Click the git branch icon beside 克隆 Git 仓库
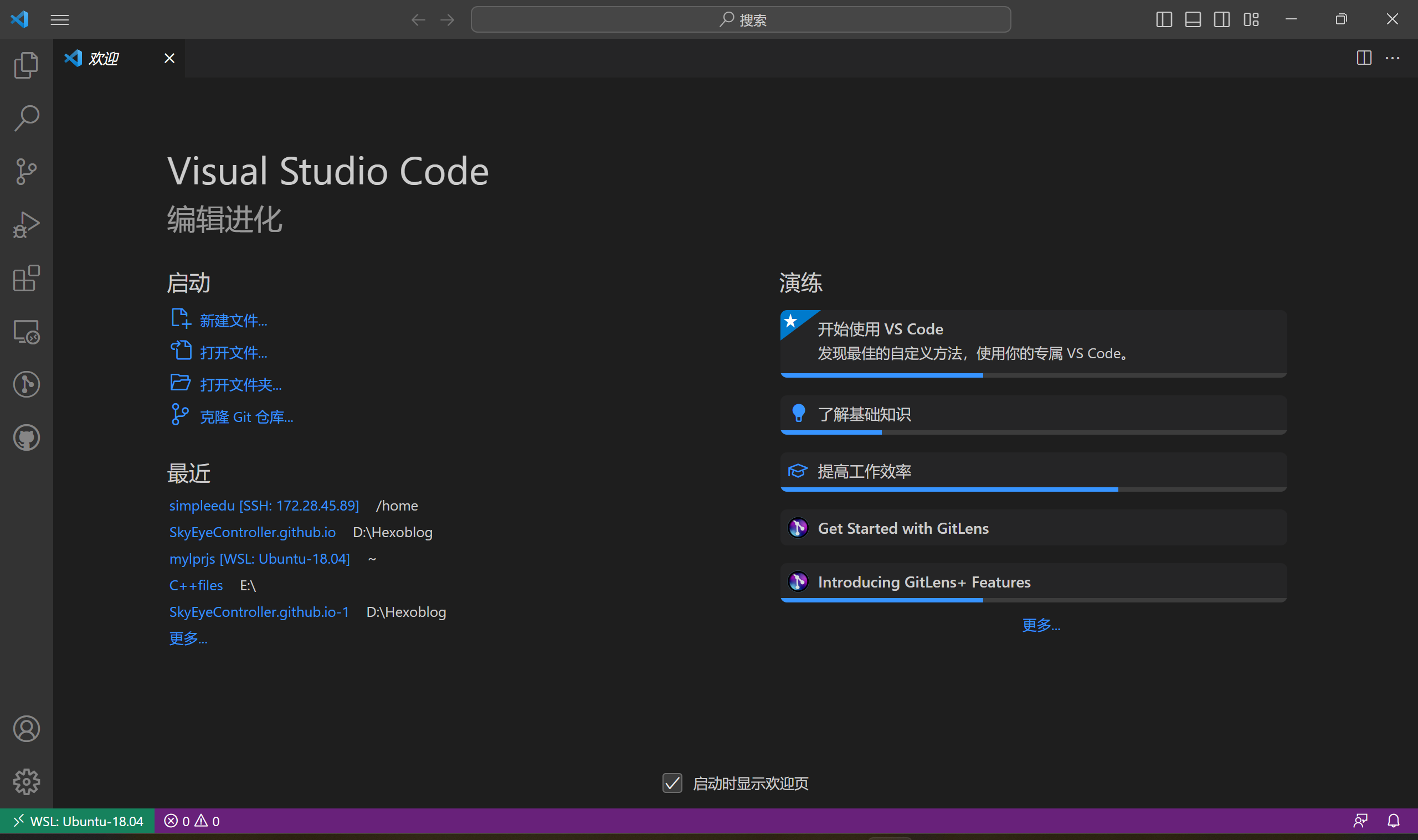1418x840 pixels. click(x=180, y=414)
